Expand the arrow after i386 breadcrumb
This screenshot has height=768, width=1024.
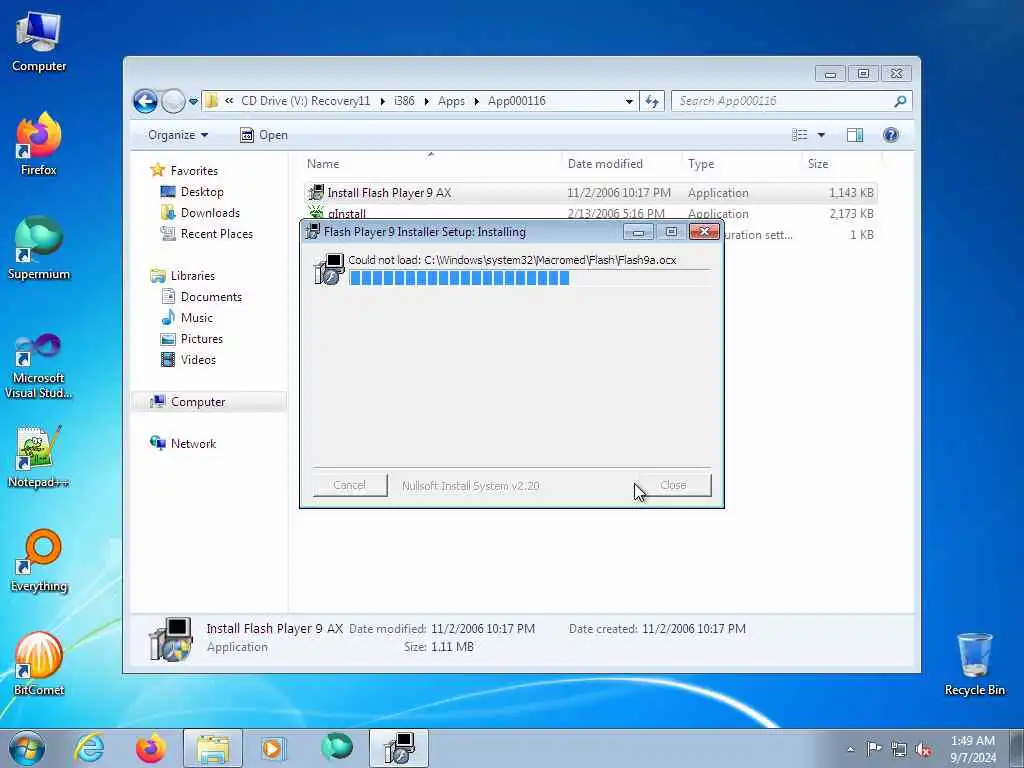426,101
